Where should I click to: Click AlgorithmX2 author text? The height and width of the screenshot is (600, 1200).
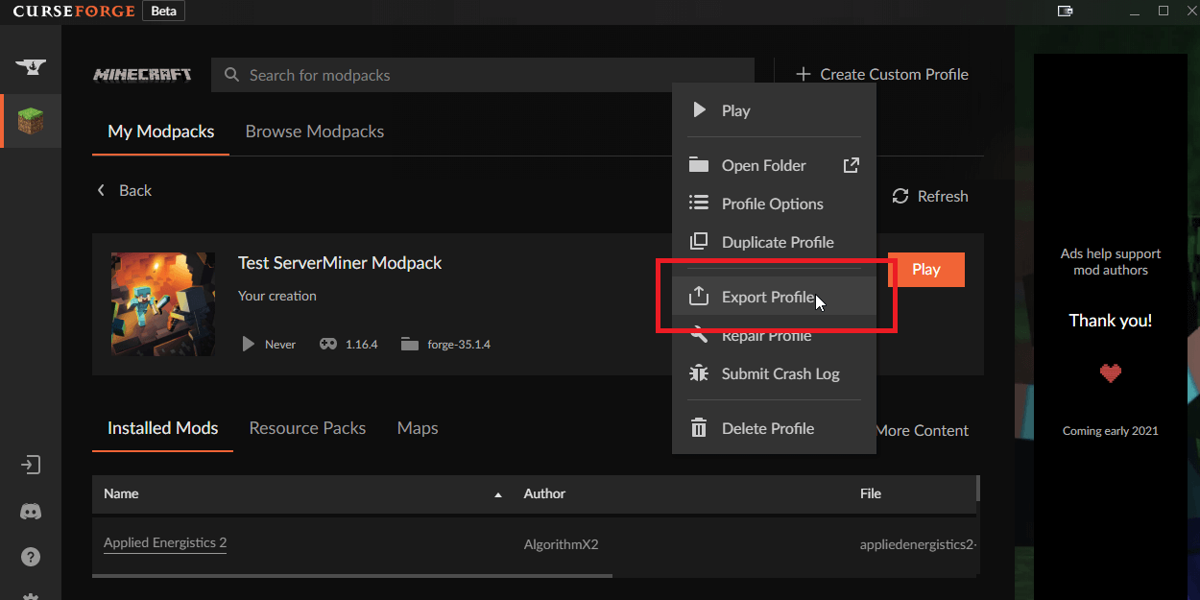(x=561, y=545)
